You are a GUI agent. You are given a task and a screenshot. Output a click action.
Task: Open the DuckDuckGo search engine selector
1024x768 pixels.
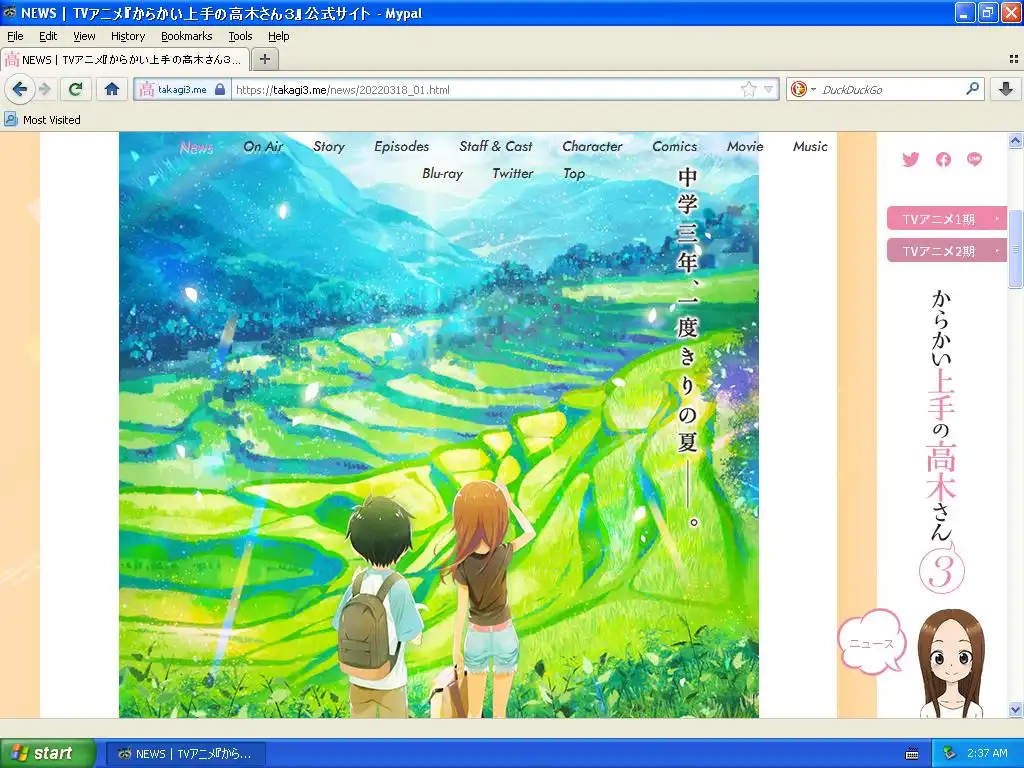[x=803, y=89]
